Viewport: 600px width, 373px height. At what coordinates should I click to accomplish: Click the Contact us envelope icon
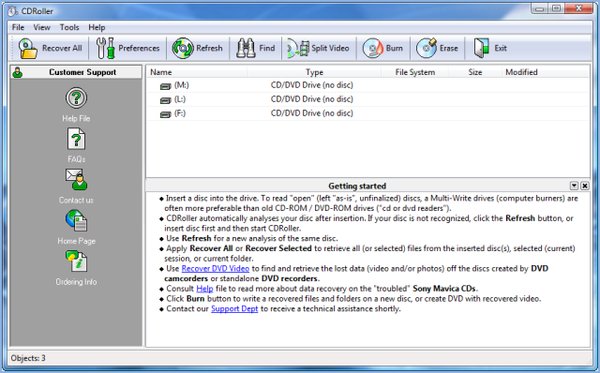coord(76,179)
